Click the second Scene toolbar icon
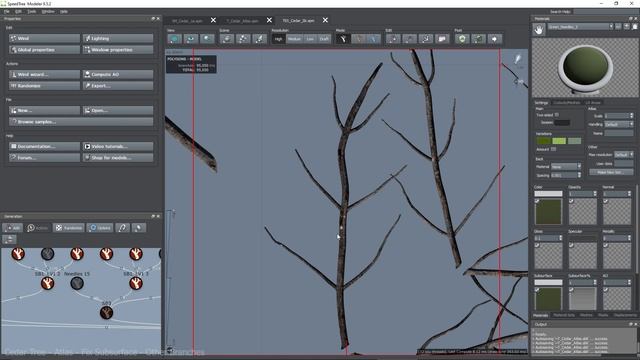Image resolution: width=640 pixels, height=360 pixels. pyautogui.click(x=243, y=39)
